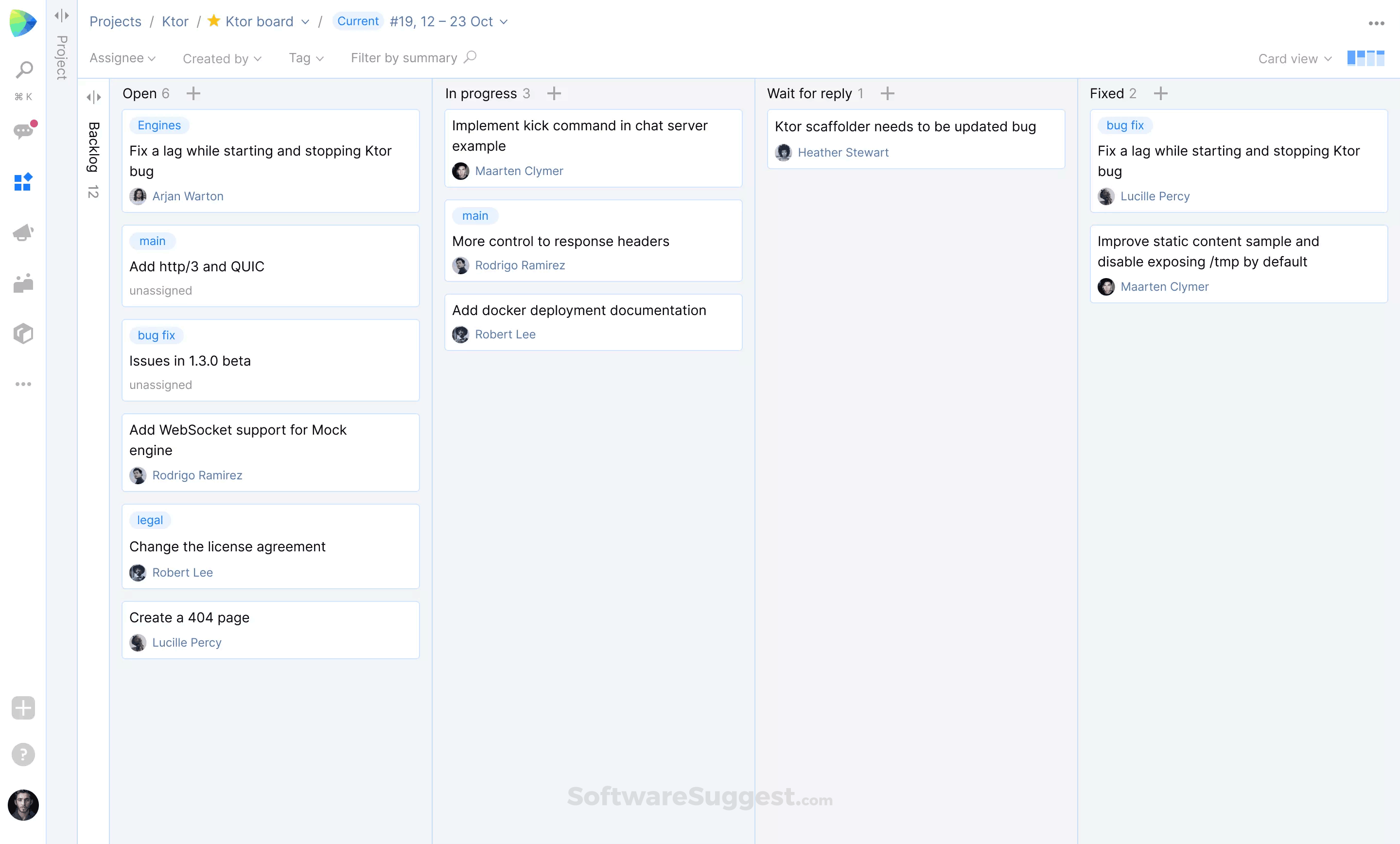This screenshot has height=844, width=1400.
Task: Open the search icon in left sidebar
Action: click(x=23, y=70)
